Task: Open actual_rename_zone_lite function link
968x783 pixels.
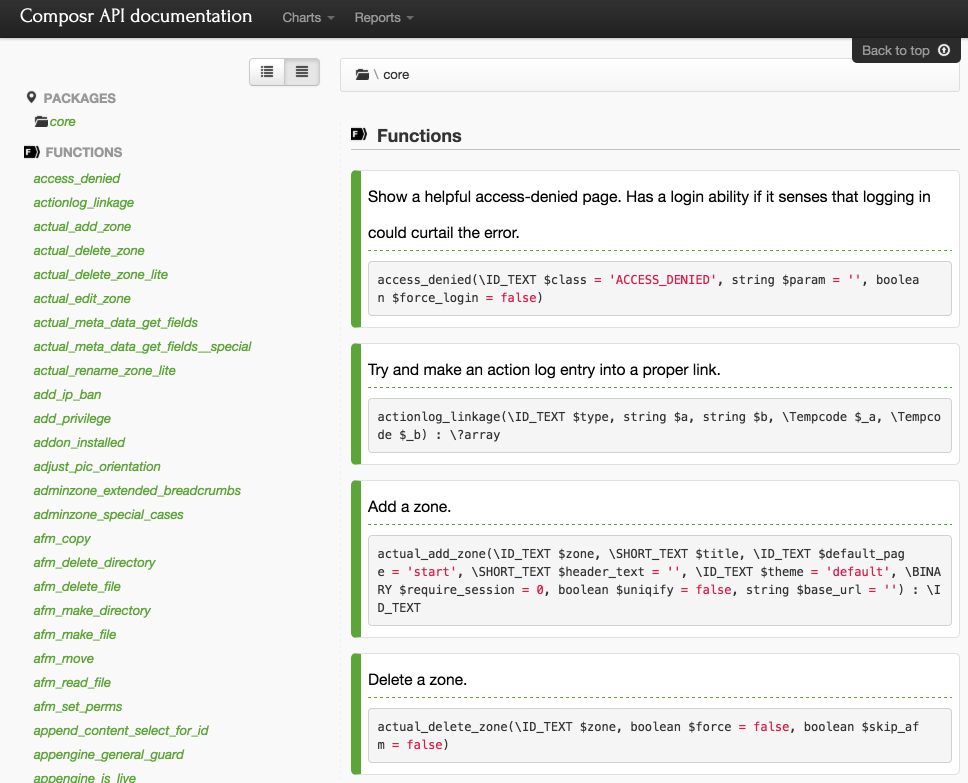Action: pyautogui.click(x=104, y=371)
